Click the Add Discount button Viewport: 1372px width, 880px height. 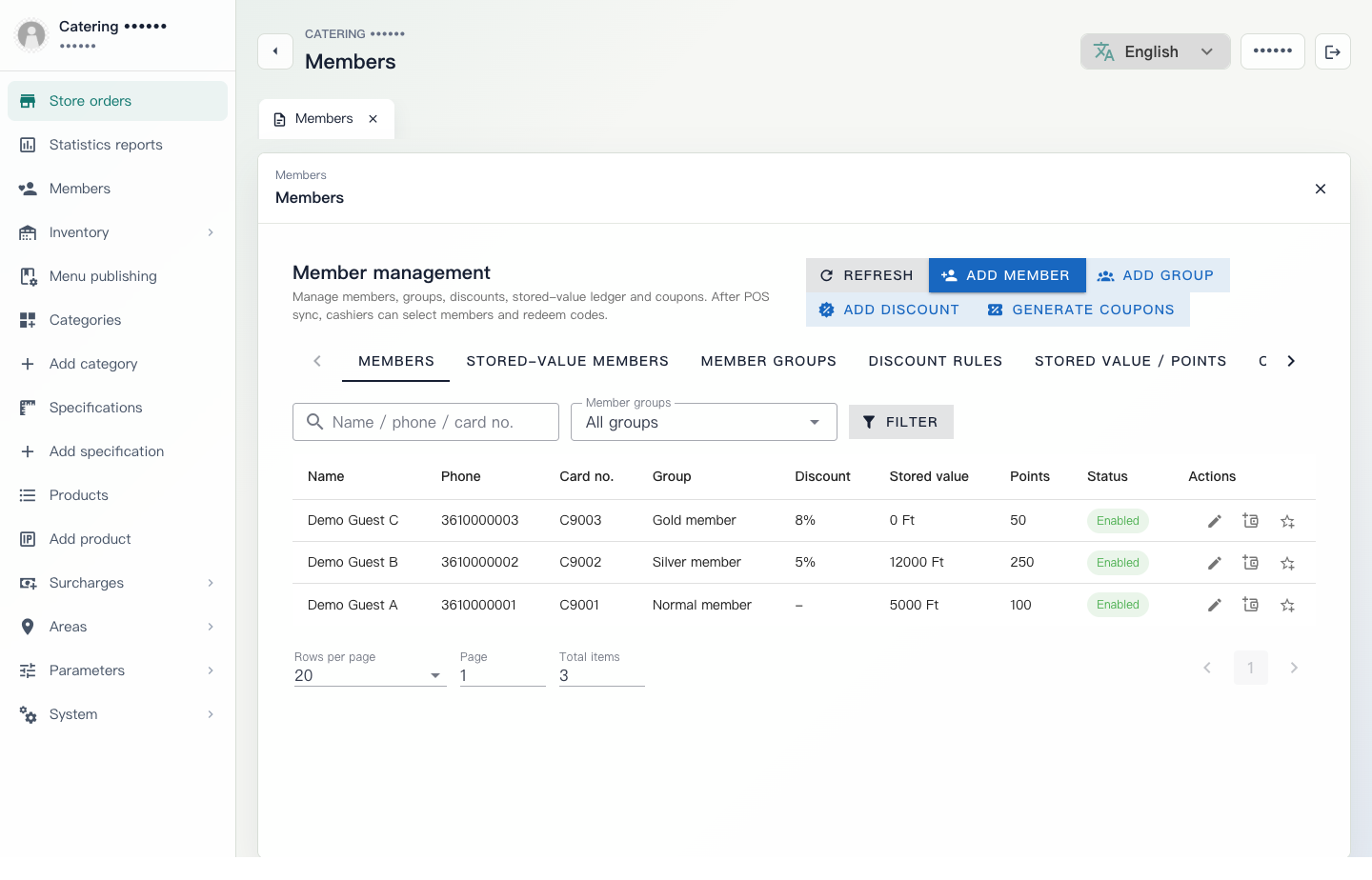[x=890, y=310]
